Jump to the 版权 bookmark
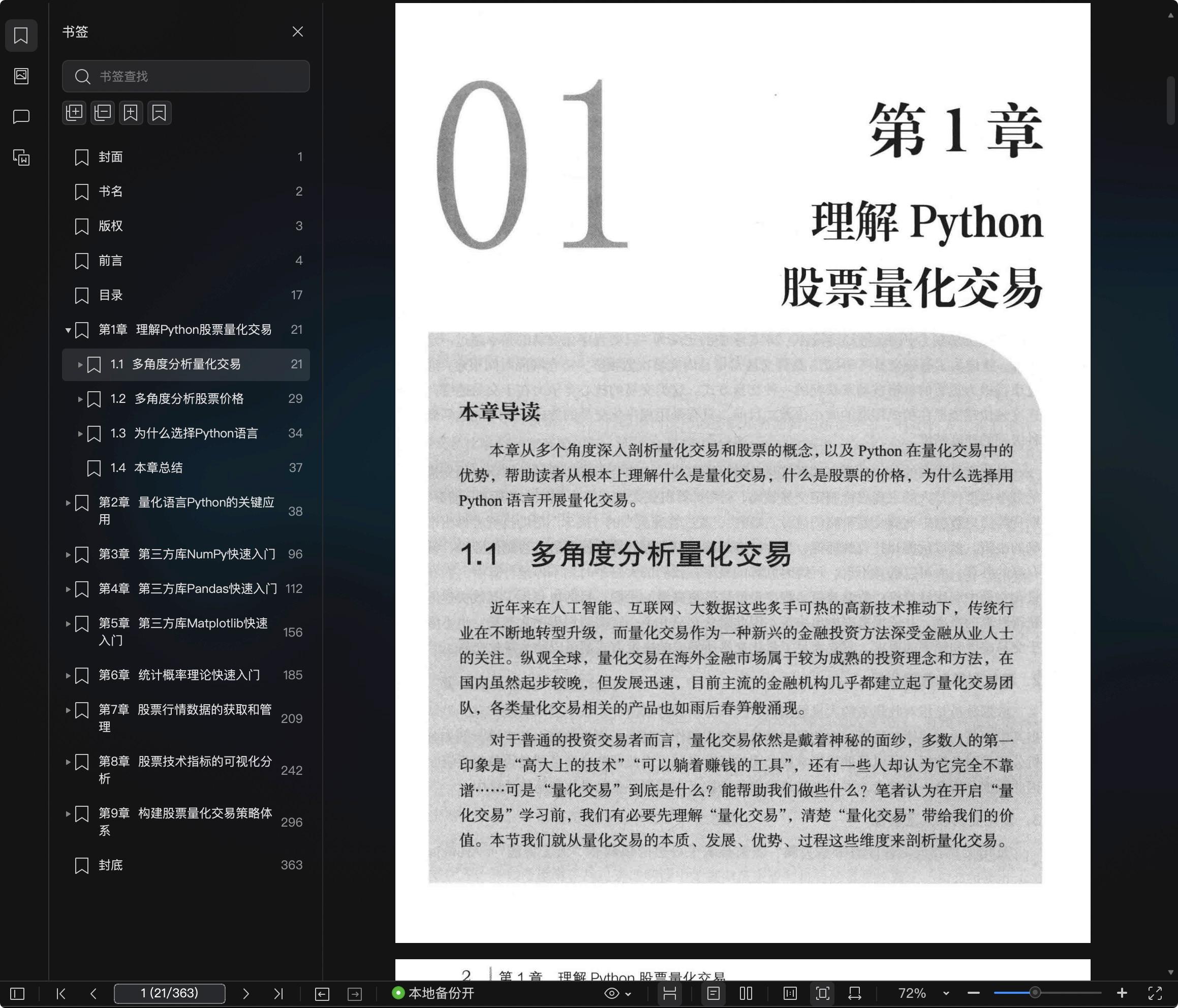 click(x=186, y=226)
